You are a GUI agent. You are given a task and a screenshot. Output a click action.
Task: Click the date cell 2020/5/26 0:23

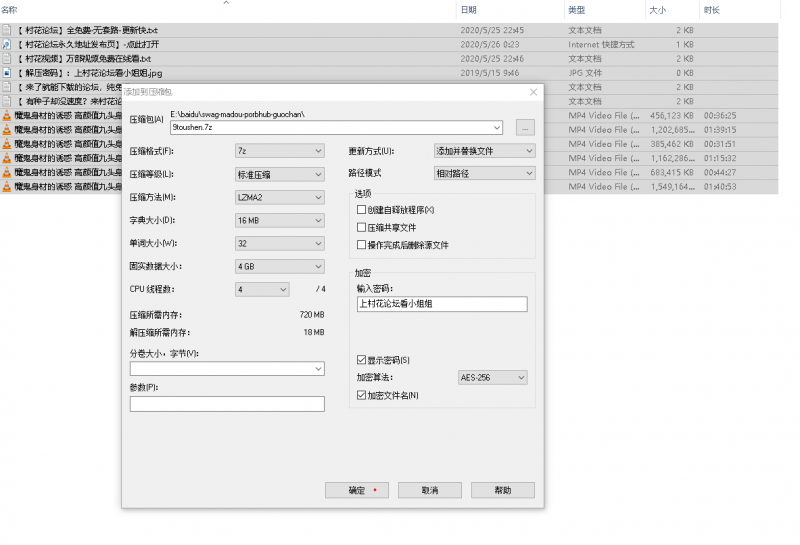490,44
